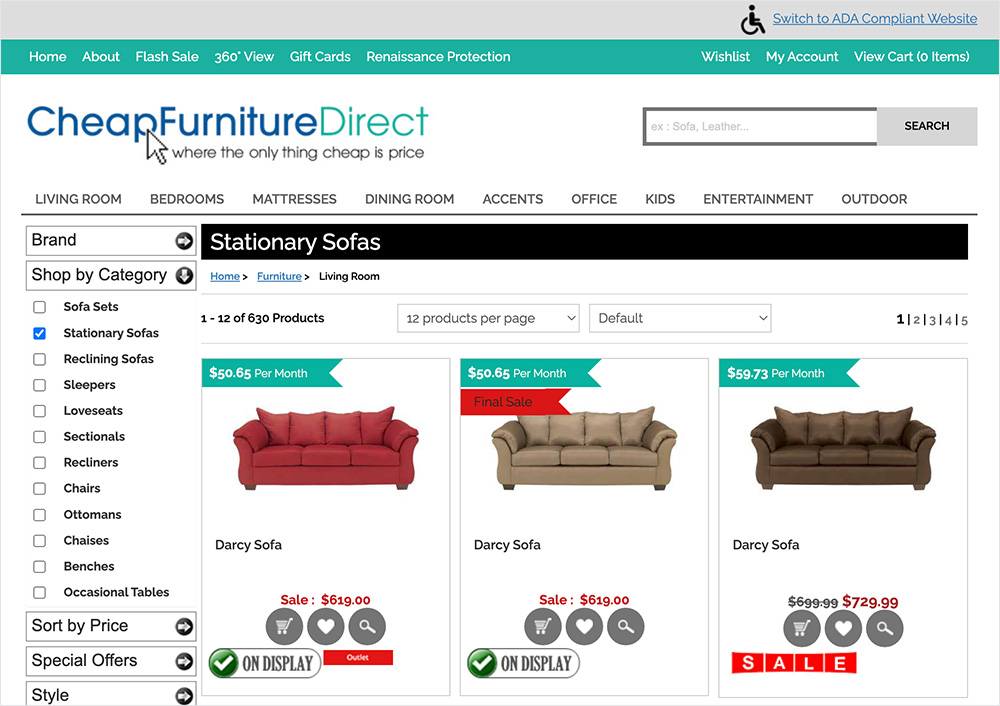Open the products per page dropdown
1000x706 pixels.
(x=489, y=318)
